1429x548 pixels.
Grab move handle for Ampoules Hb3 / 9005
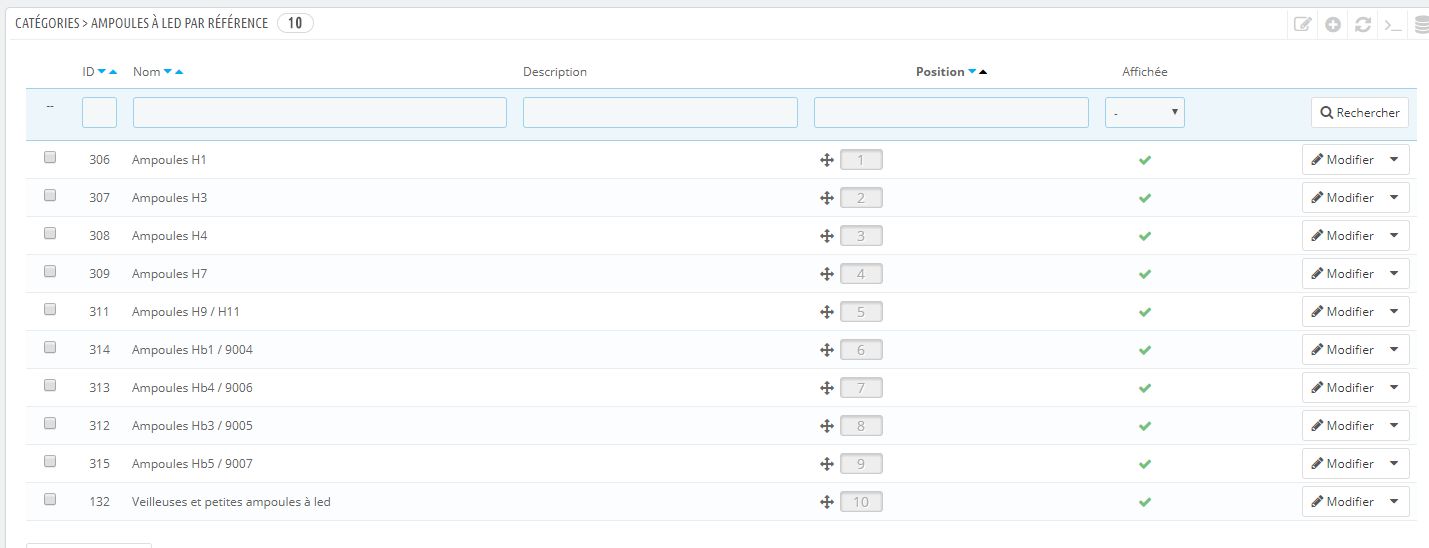click(x=827, y=426)
